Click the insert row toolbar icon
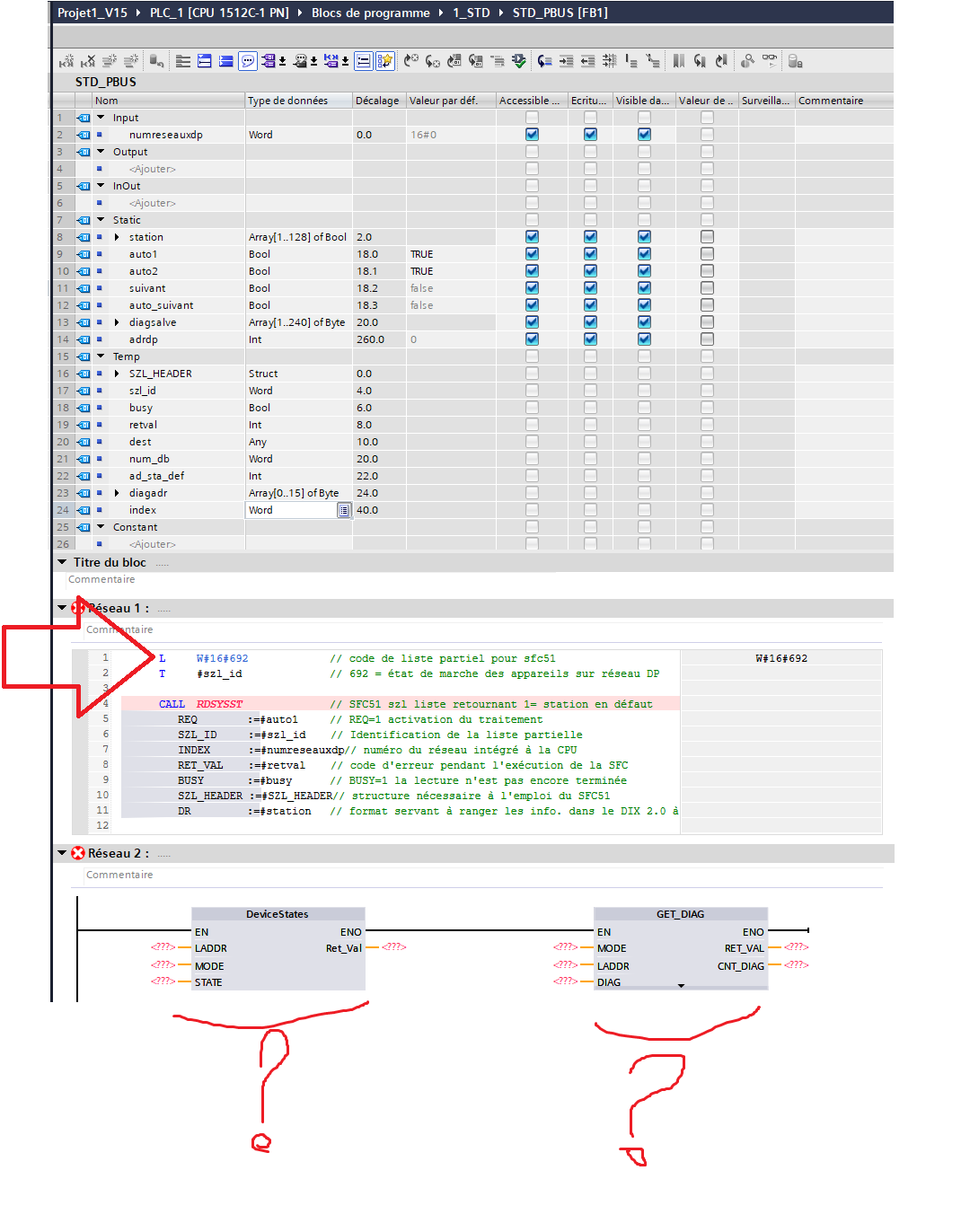 pos(110,61)
